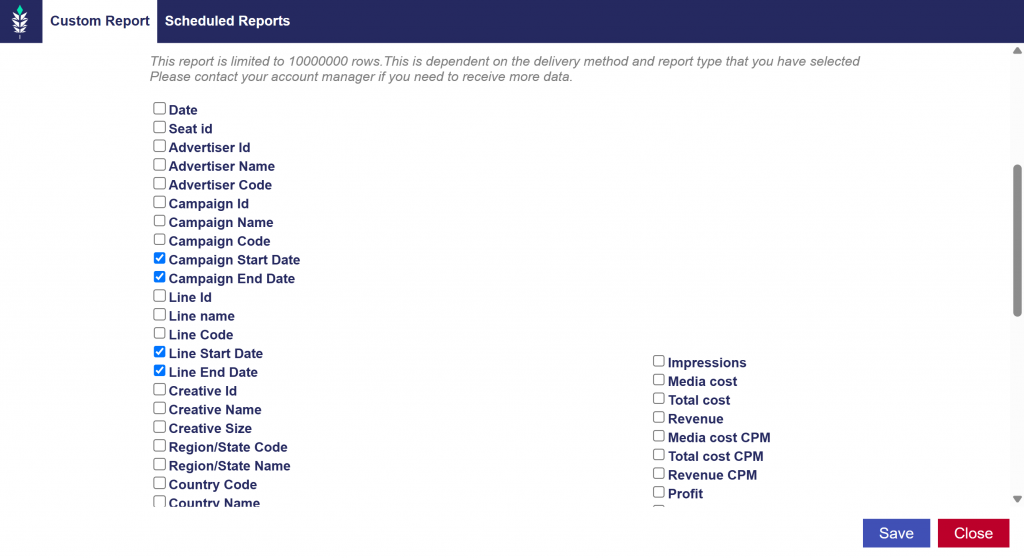The height and width of the screenshot is (558, 1024).
Task: Select the Profit metric checkbox
Action: coord(658,492)
